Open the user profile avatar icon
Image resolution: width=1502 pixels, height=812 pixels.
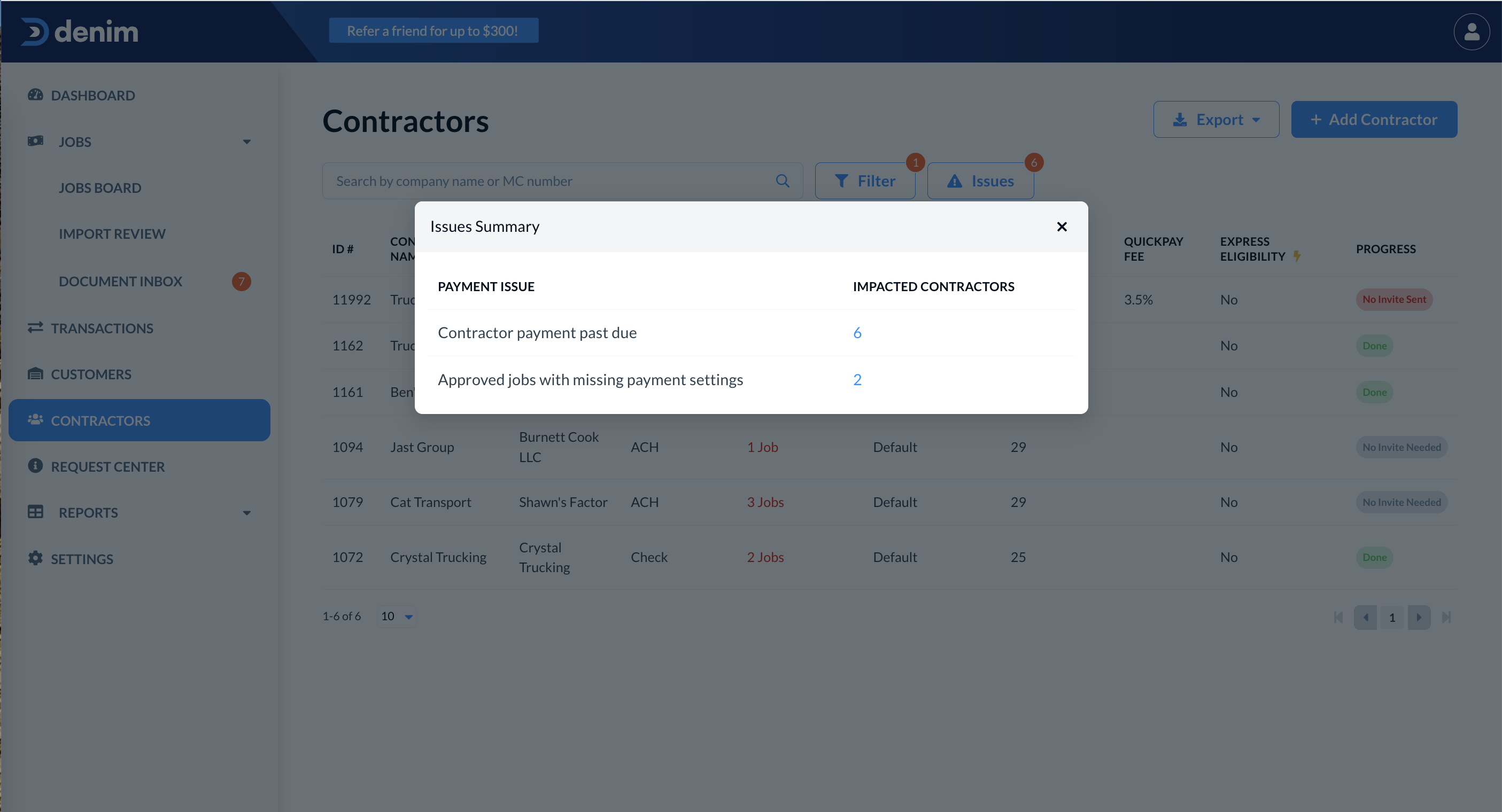(1471, 32)
